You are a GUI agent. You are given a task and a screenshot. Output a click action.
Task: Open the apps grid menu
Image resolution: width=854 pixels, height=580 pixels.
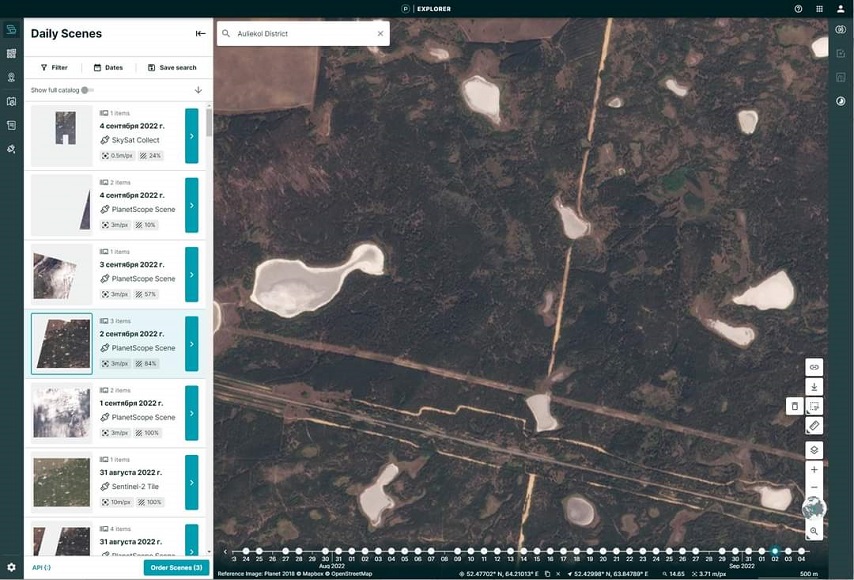click(820, 9)
